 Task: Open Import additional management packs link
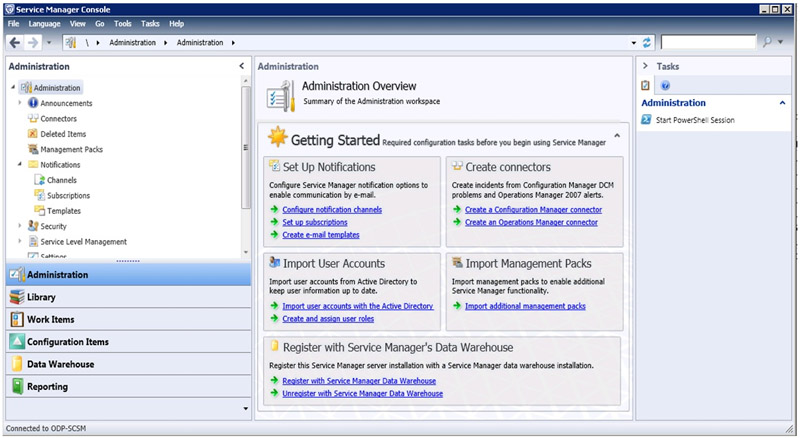coord(525,306)
